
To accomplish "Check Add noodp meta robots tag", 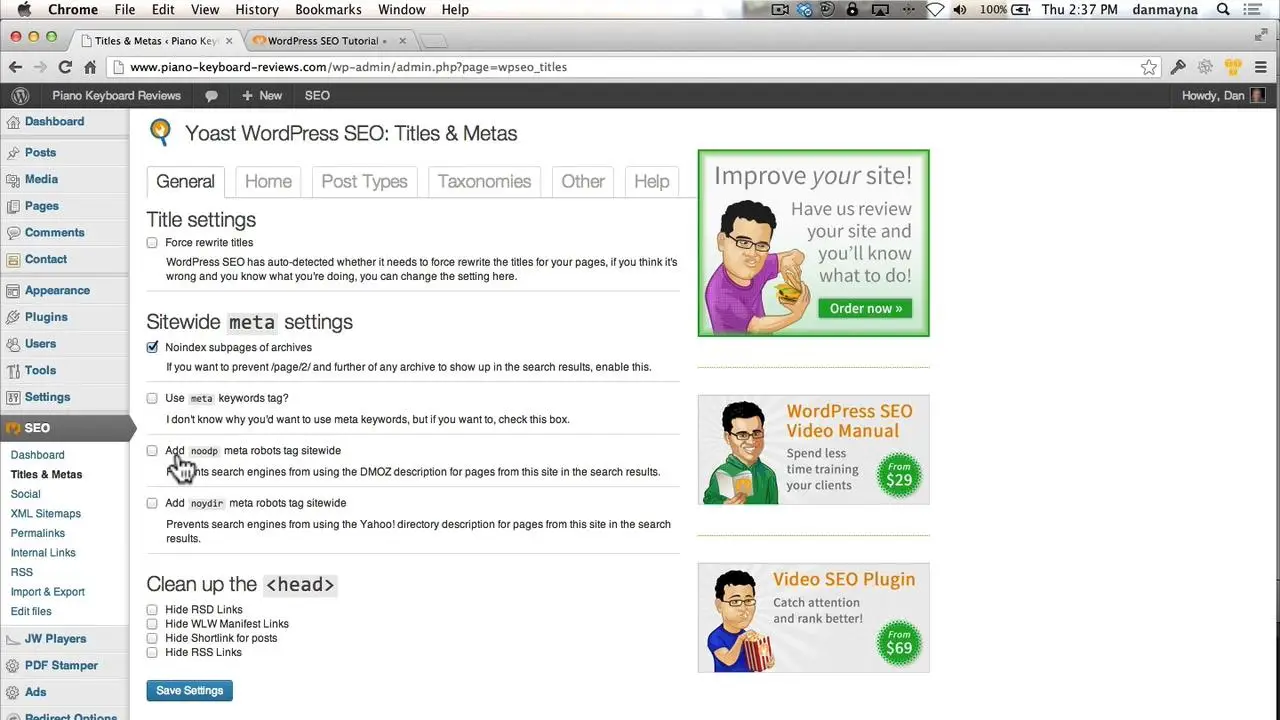I will (152, 451).
